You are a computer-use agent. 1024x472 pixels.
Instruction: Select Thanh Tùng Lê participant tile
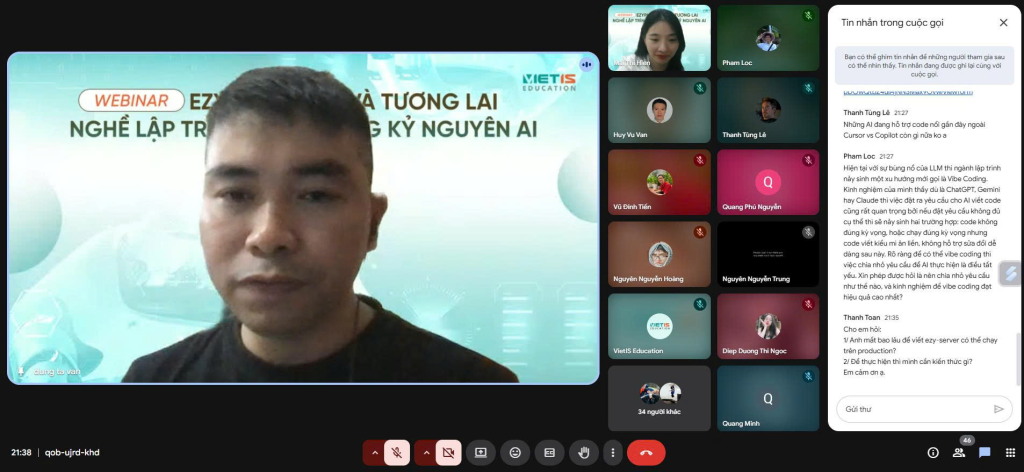pyautogui.click(x=768, y=110)
